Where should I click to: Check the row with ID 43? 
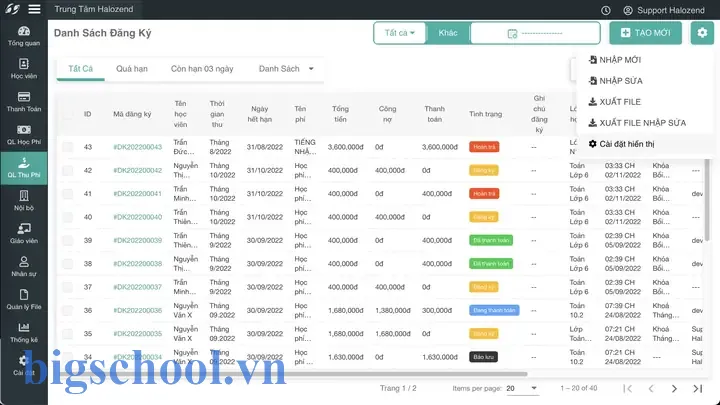(x=68, y=147)
